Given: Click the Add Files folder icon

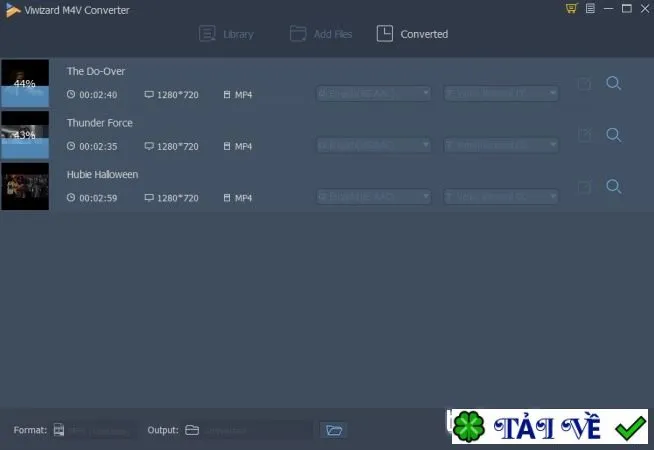Looking at the screenshot, I should [298, 34].
